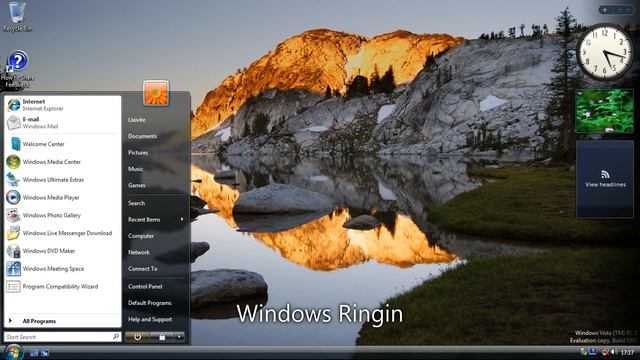Expand All Programs list
Screen dimensions: 640x360
tap(63, 321)
